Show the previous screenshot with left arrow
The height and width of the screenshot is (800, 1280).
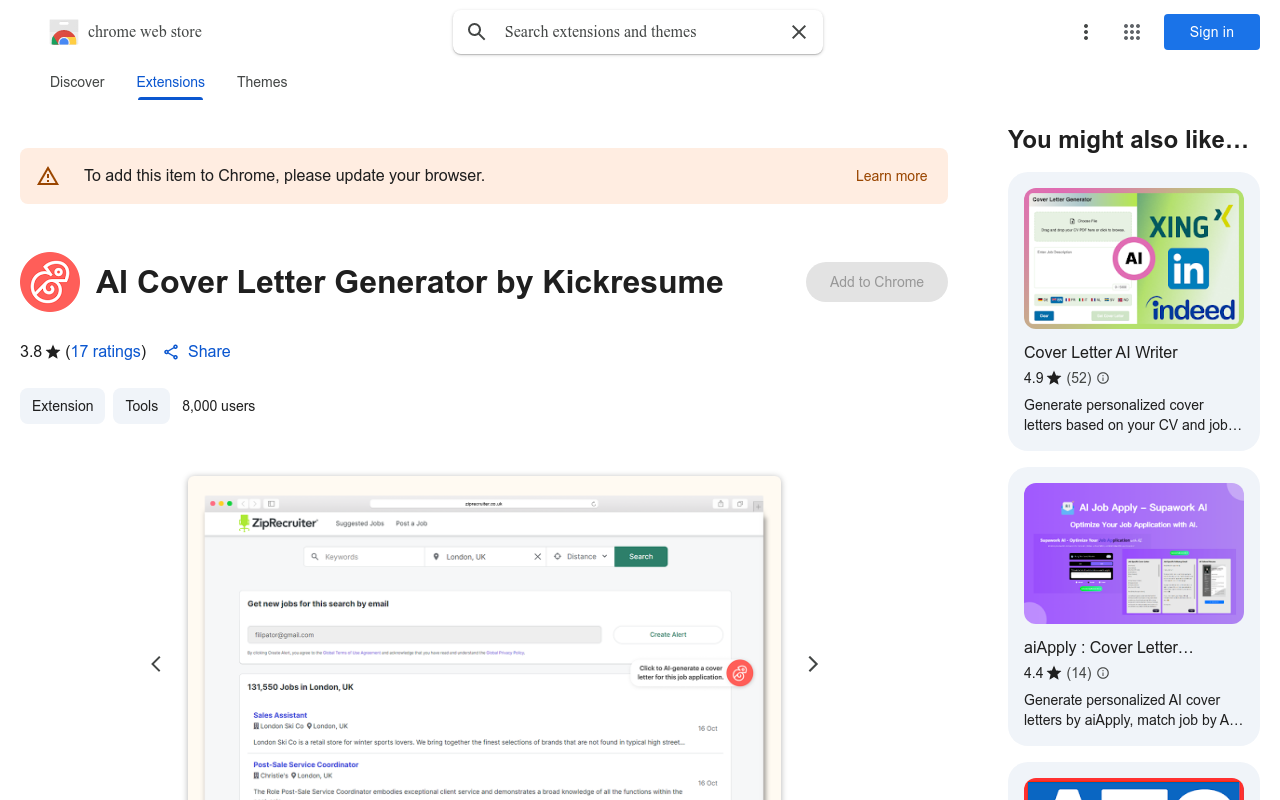[x=156, y=664]
